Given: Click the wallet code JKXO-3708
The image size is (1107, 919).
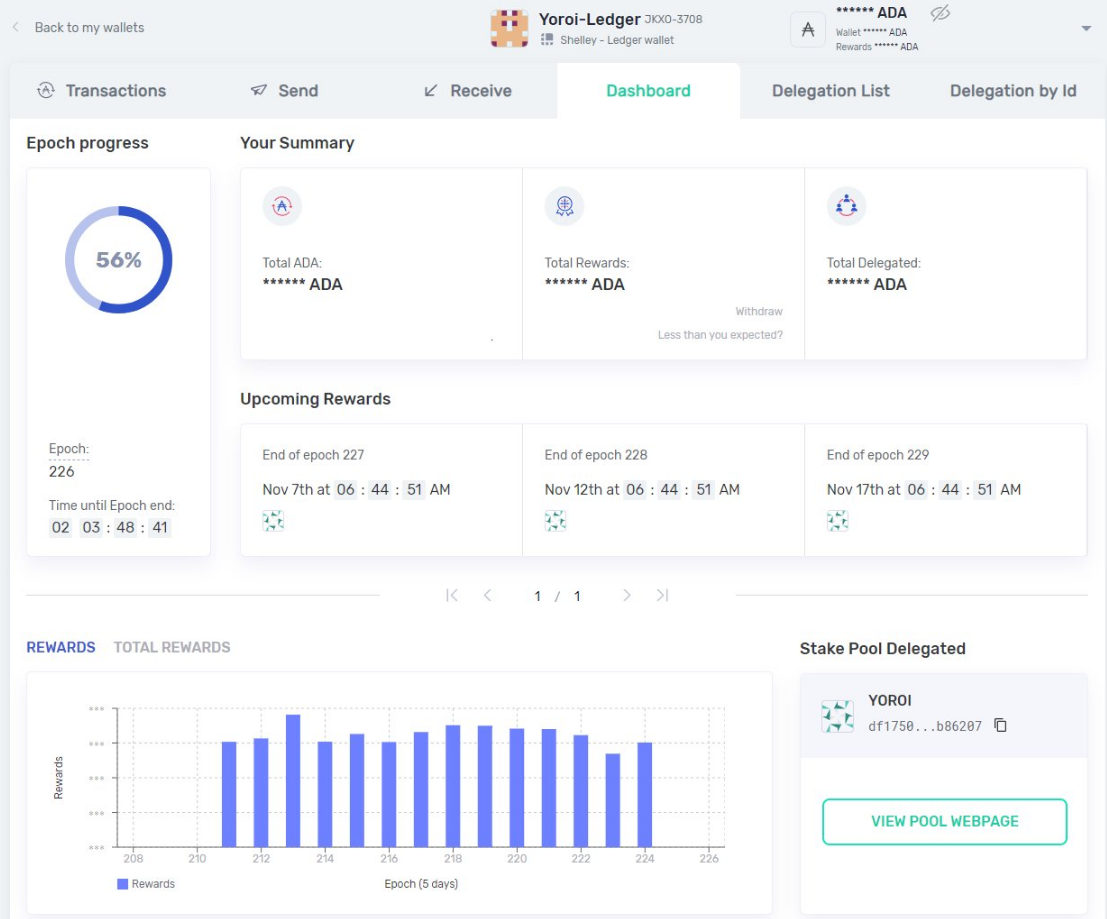Looking at the screenshot, I should click(674, 19).
